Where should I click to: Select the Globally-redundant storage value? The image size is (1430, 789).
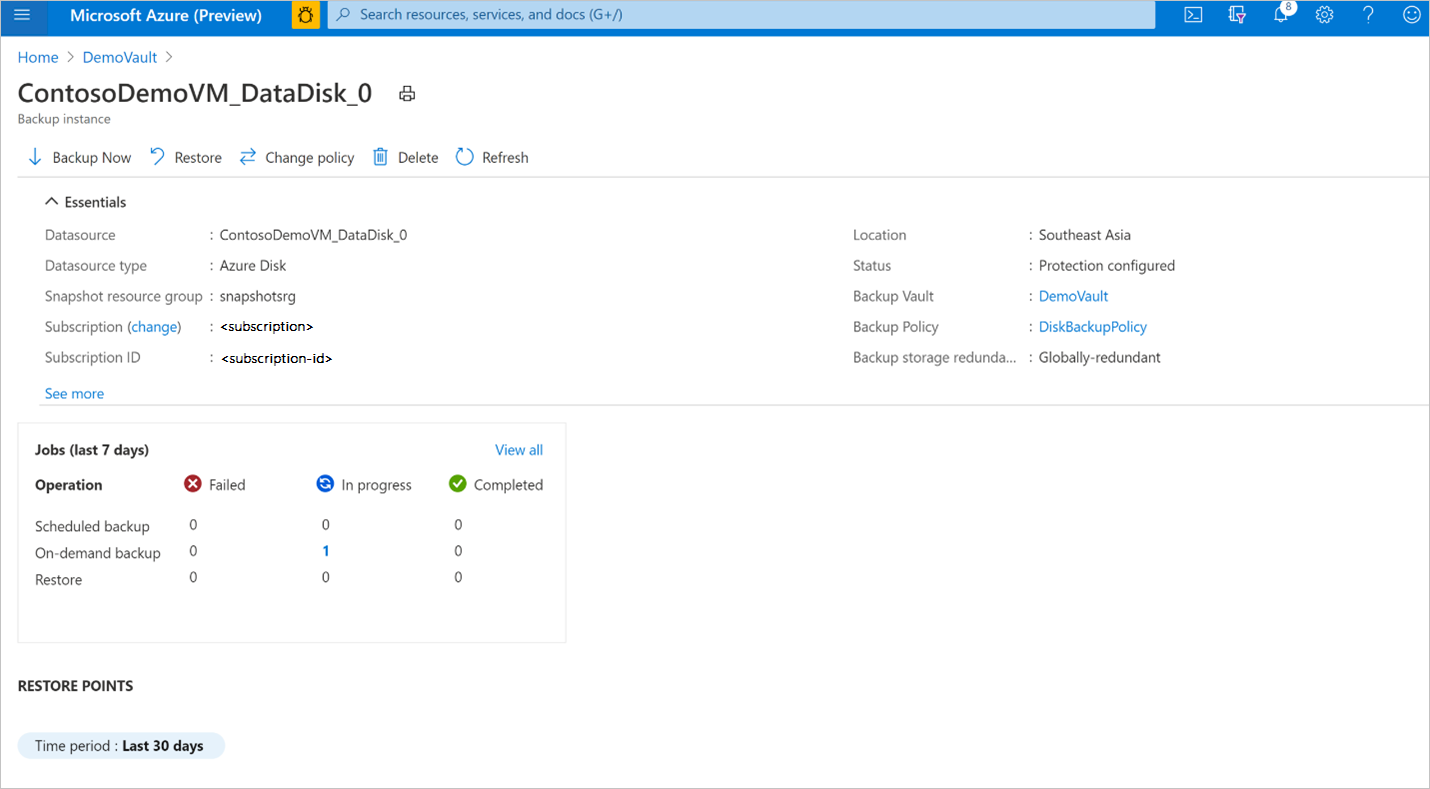pyautogui.click(x=1100, y=357)
